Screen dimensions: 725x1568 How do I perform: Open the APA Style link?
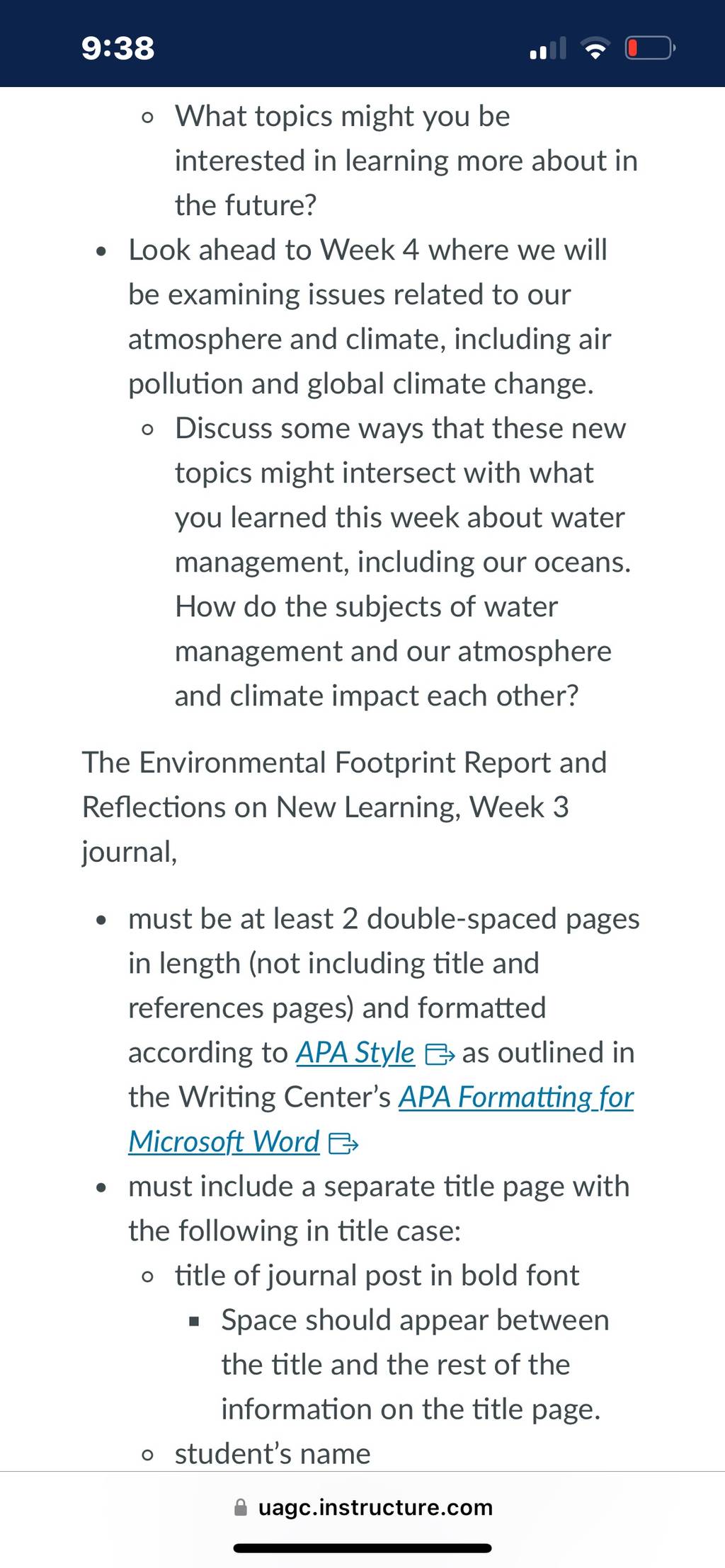click(355, 1052)
